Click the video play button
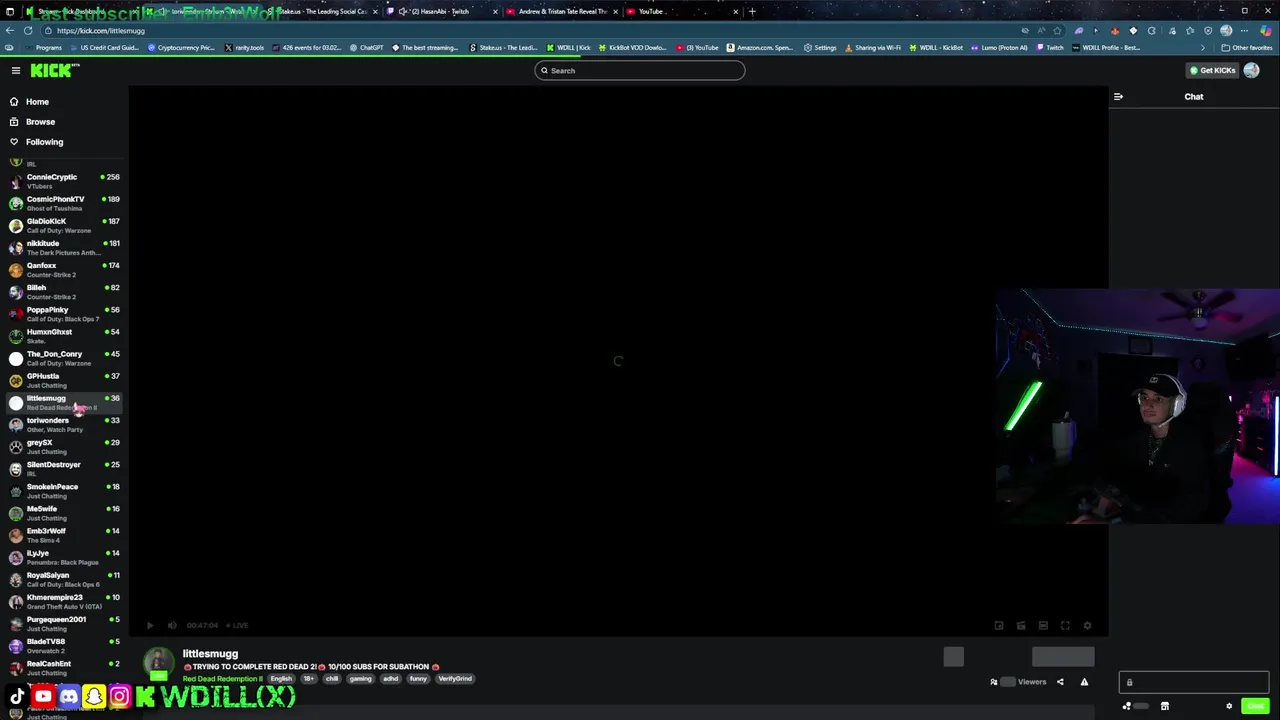The width and height of the screenshot is (1280, 720). tap(150, 625)
